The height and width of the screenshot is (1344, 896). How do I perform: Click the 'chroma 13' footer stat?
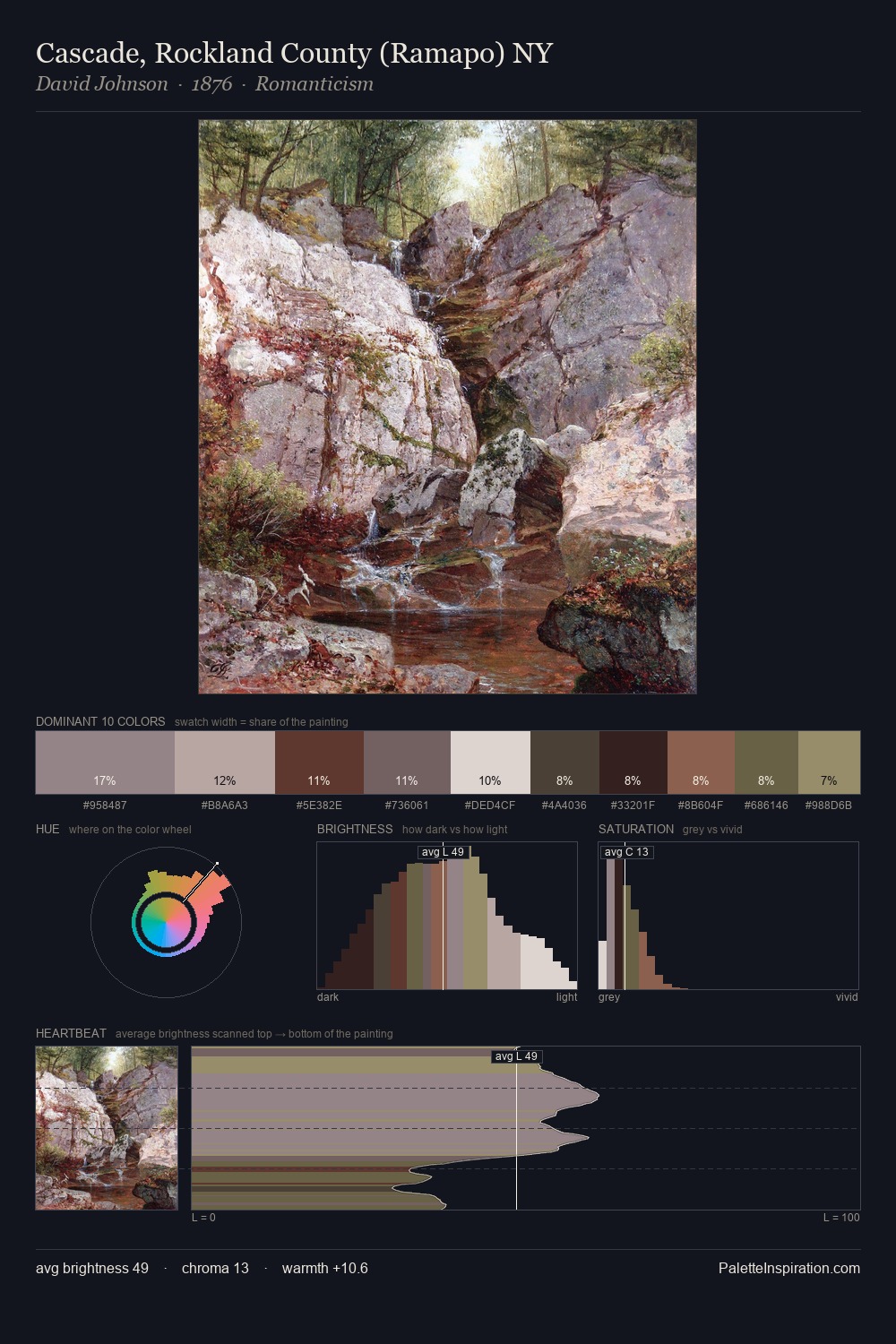(215, 1268)
